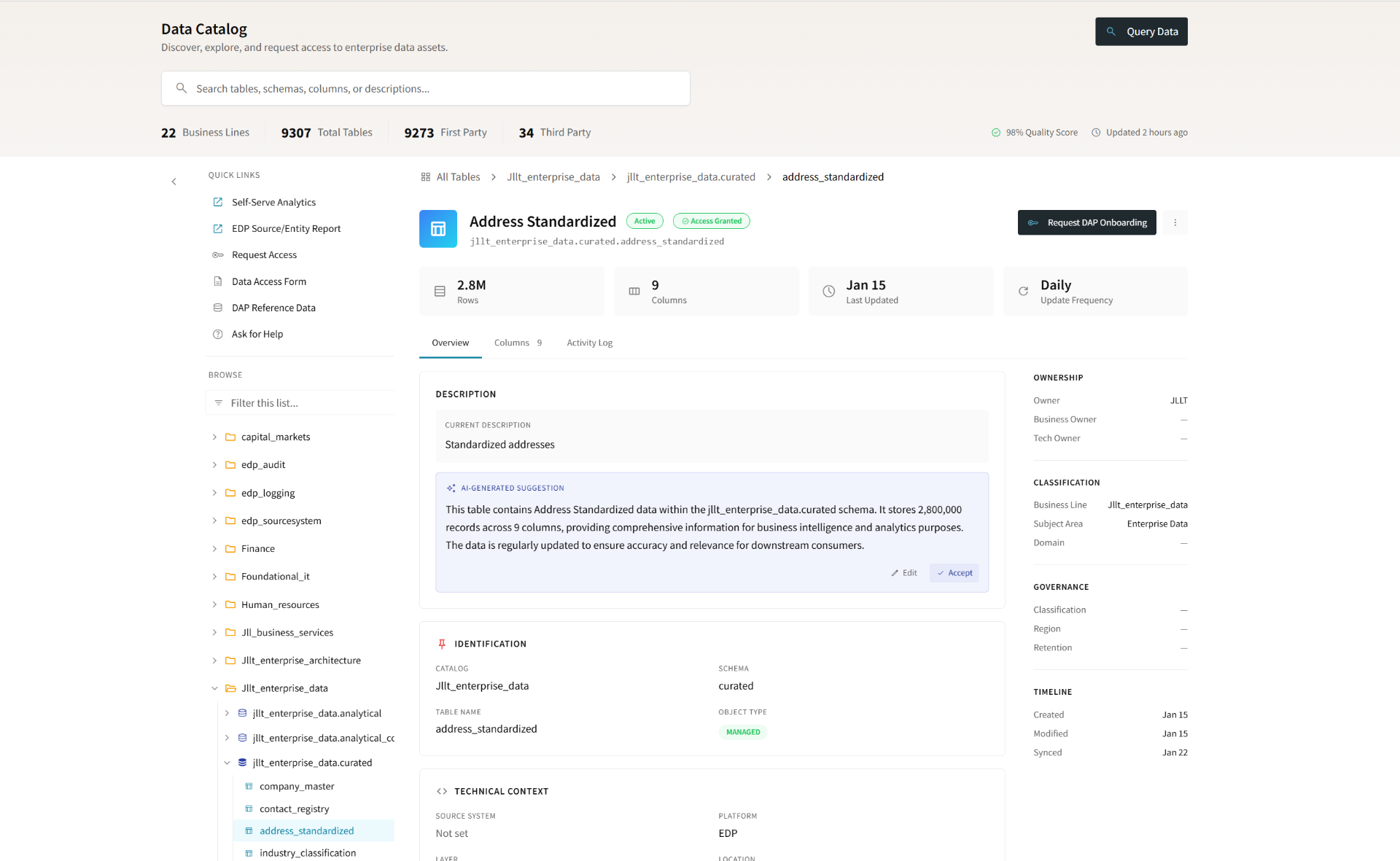Screen dimensions: 1400x861
Task: Go to All Tables in breadcrumb
Action: (458, 176)
